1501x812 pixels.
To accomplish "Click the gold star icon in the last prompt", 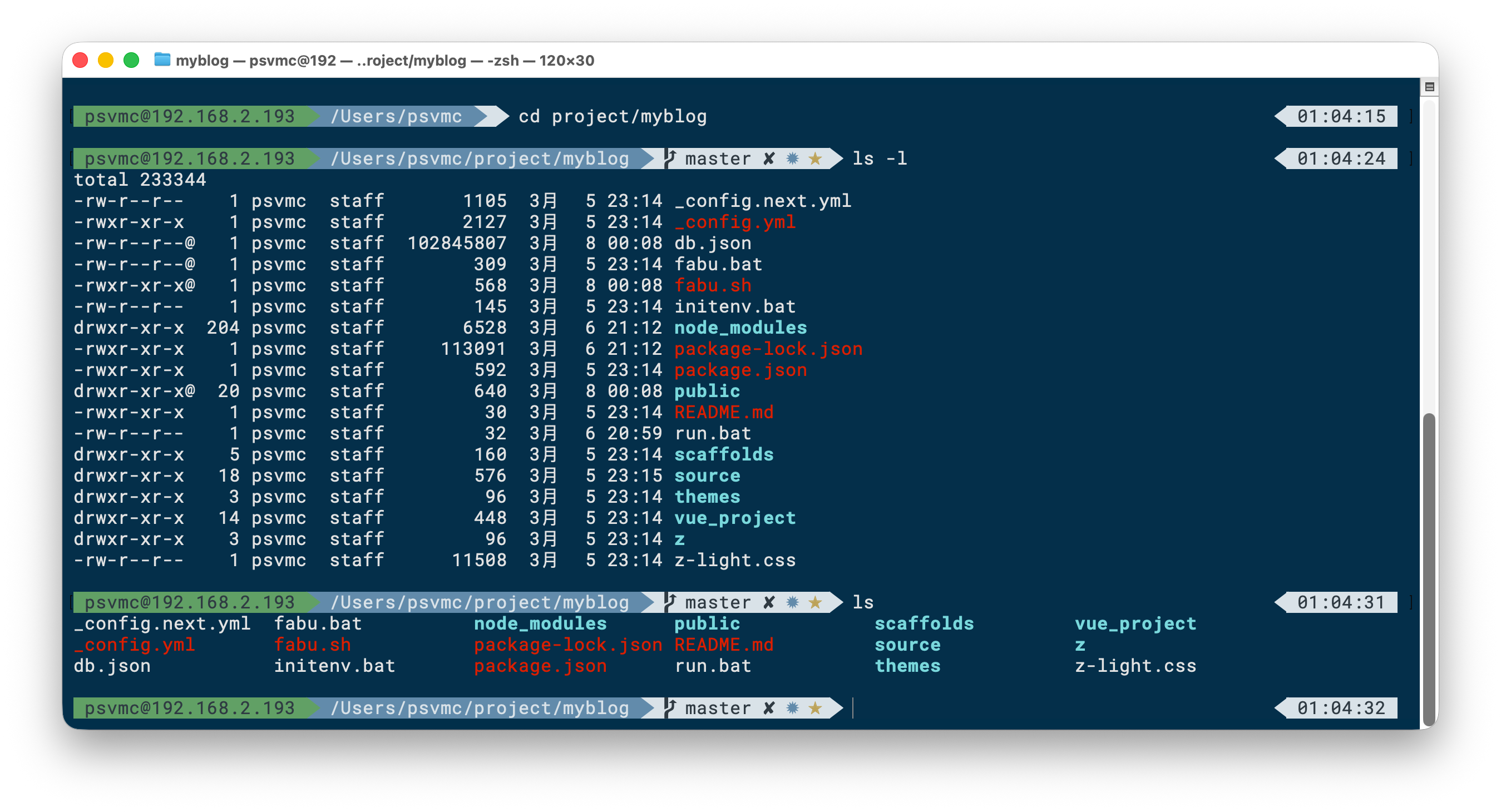I will click(815, 708).
